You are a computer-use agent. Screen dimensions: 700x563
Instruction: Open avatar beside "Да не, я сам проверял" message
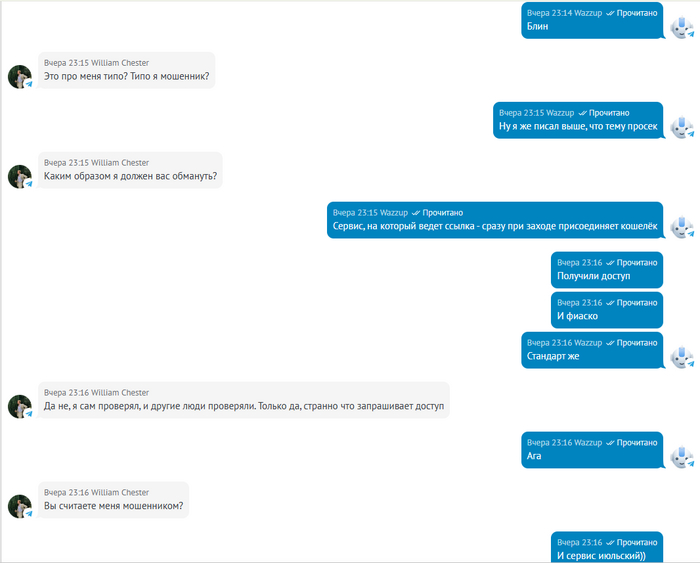19,407
